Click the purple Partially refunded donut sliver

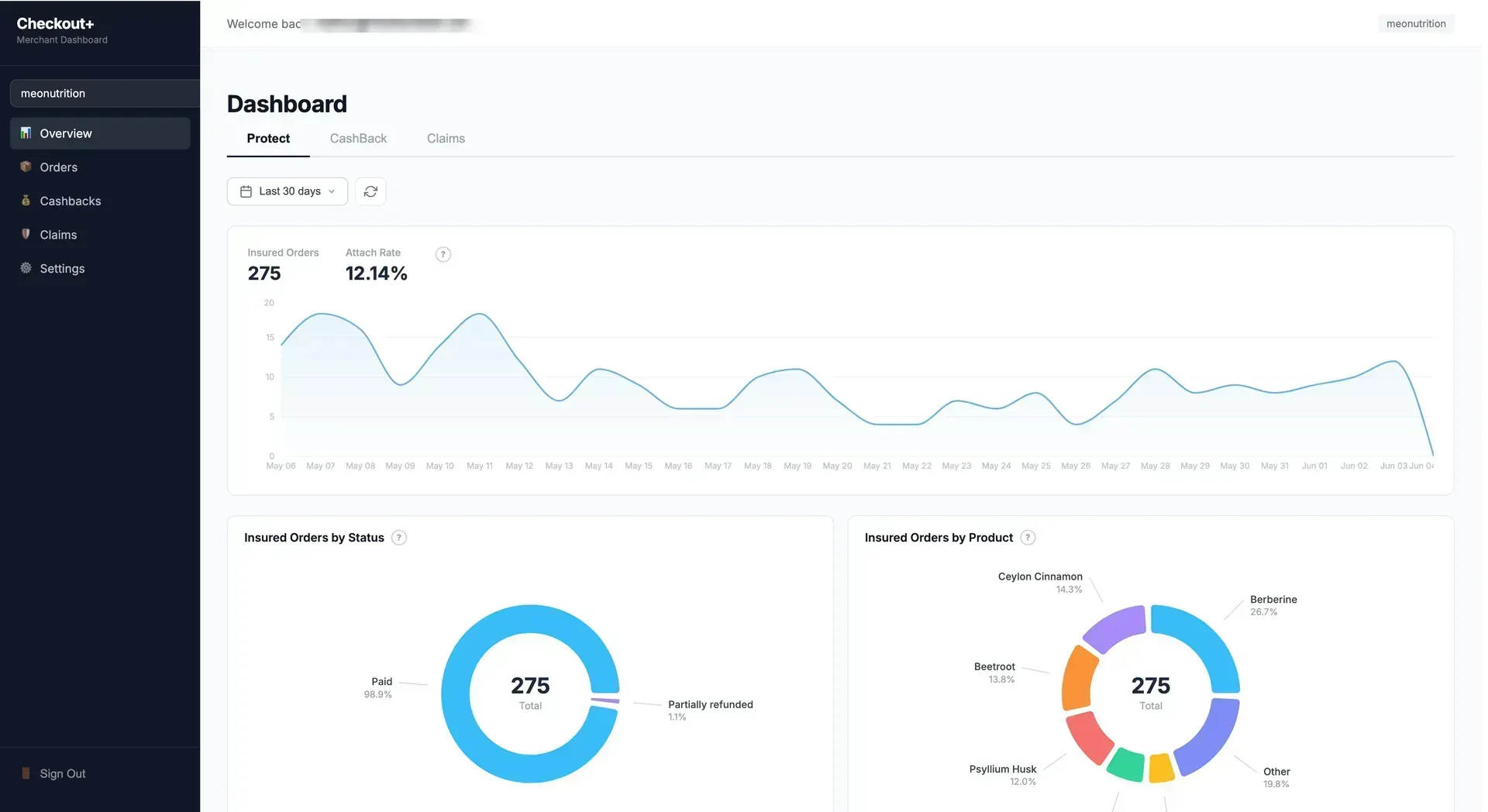[606, 700]
